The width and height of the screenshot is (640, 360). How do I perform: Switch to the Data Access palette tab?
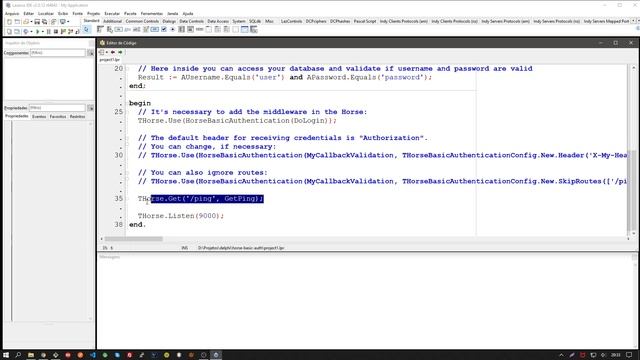(x=218, y=21)
